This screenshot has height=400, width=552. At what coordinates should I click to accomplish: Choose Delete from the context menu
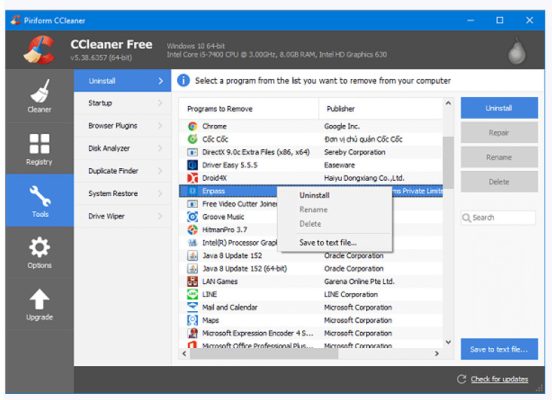coord(335,224)
